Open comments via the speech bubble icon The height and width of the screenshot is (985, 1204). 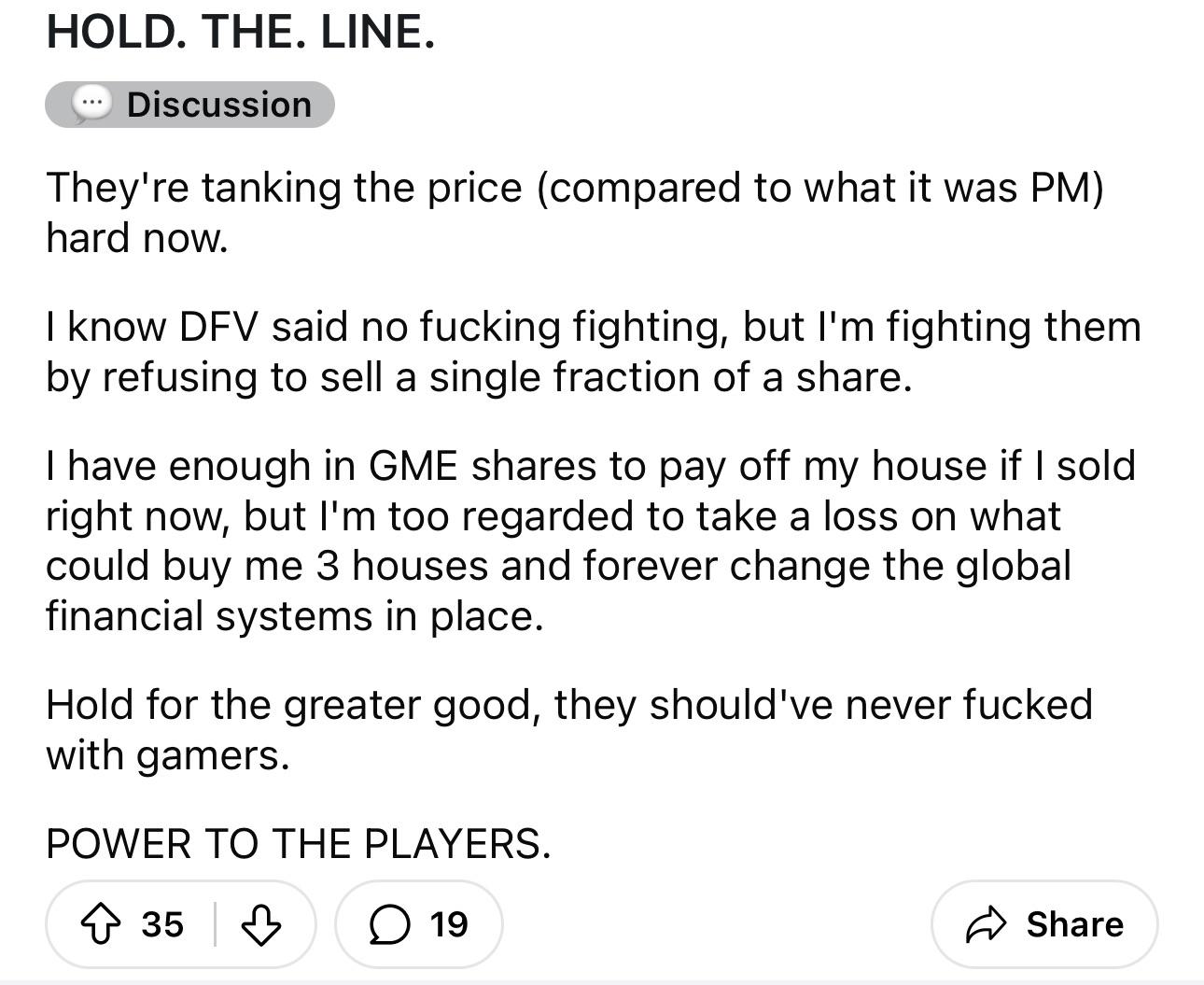point(388,924)
